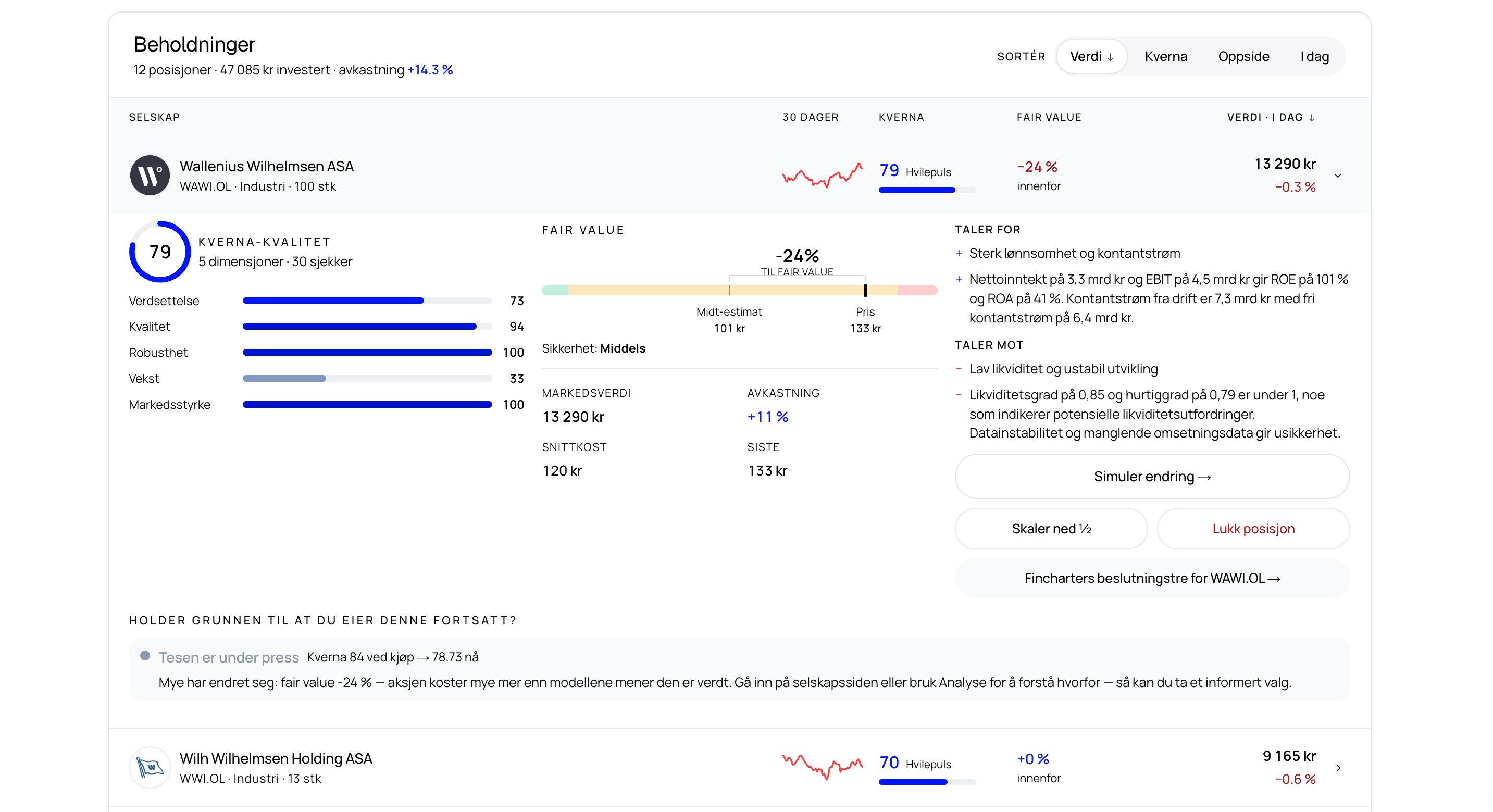Click the Vekst score bar

coord(367,379)
